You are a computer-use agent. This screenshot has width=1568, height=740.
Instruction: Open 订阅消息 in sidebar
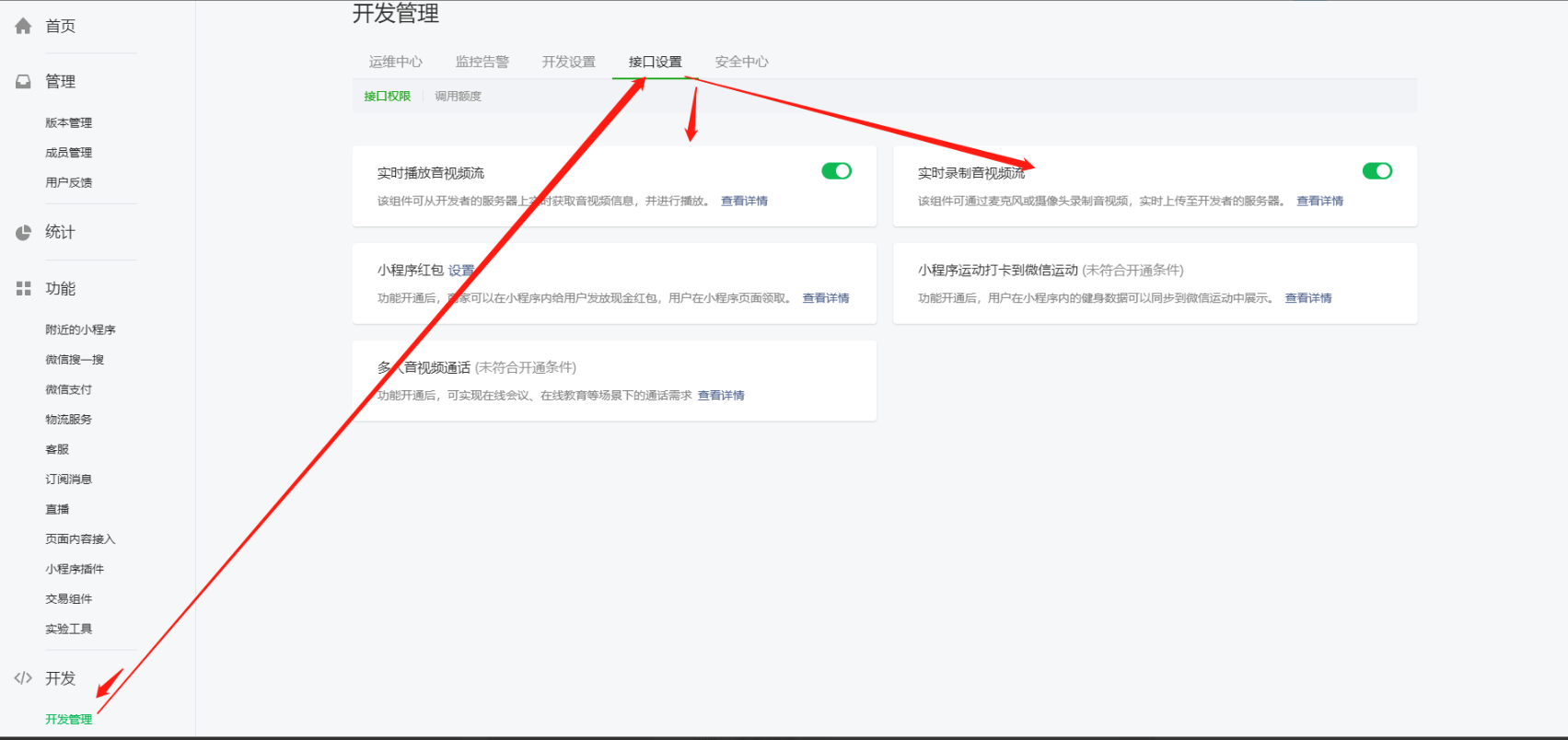pos(69,480)
